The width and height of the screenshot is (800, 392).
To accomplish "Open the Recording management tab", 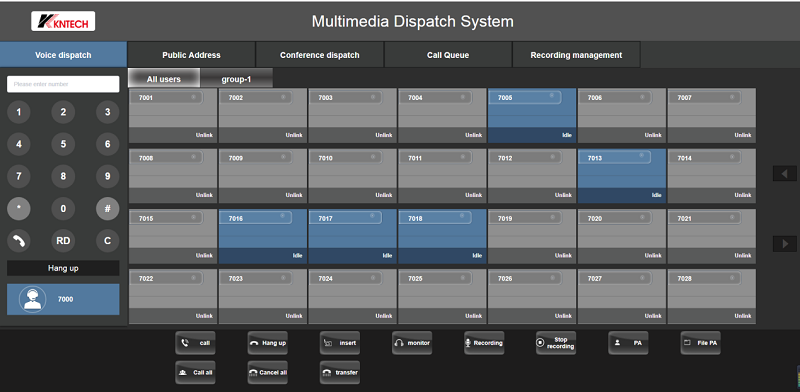I will [x=576, y=55].
